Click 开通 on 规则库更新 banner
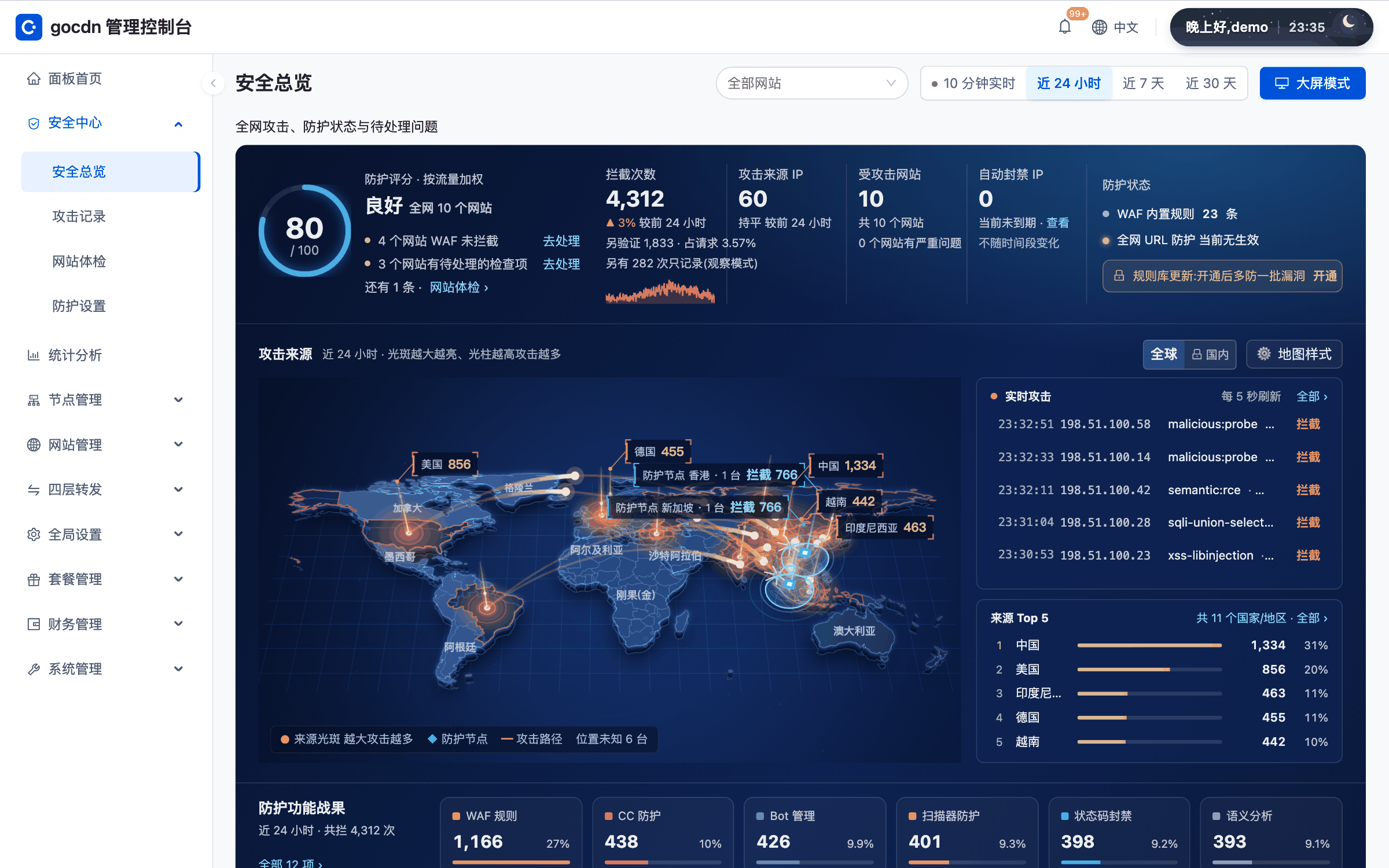 pyautogui.click(x=1325, y=276)
